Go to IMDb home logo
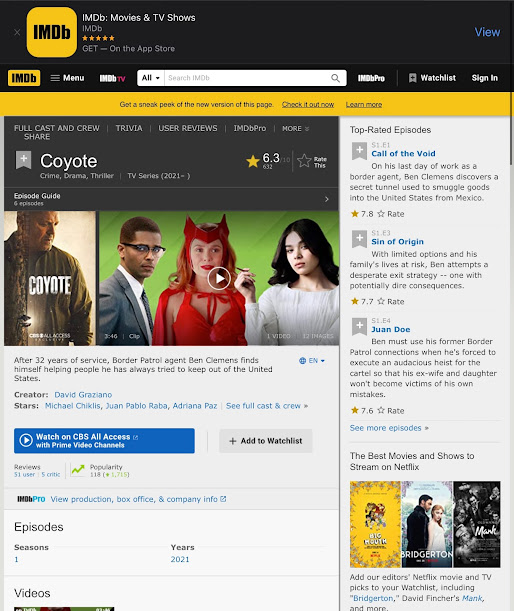 24,78
